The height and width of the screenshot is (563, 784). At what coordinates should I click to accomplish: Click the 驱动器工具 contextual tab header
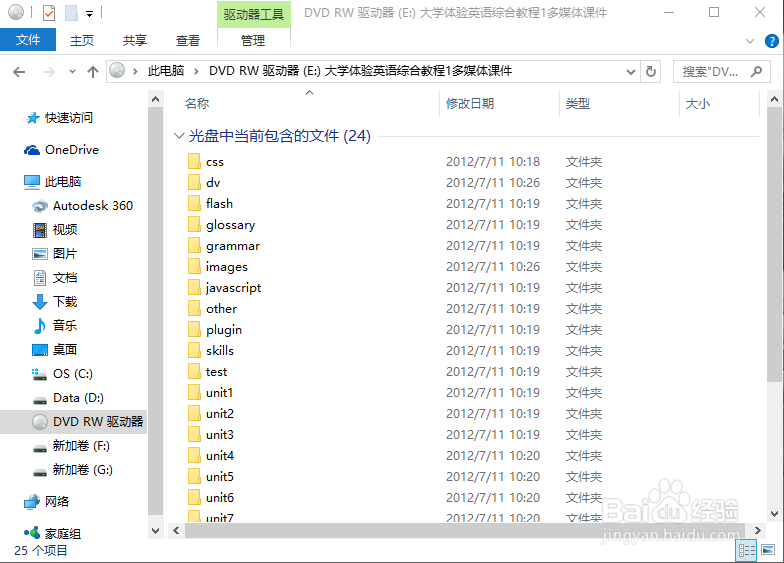tap(254, 14)
